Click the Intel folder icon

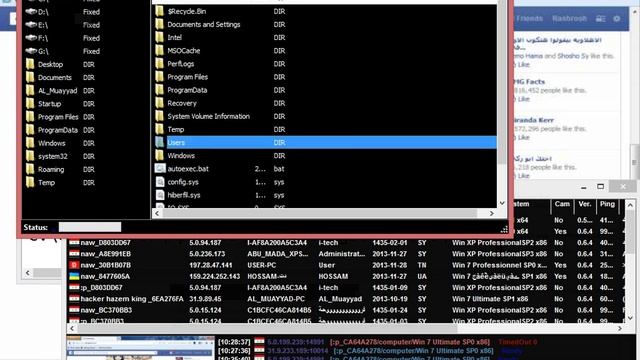[x=160, y=38]
